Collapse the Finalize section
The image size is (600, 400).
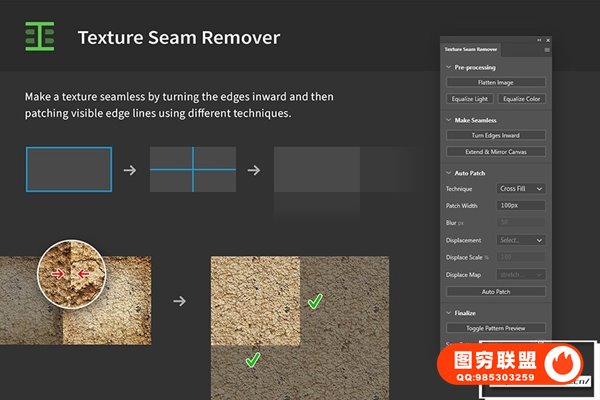click(448, 312)
